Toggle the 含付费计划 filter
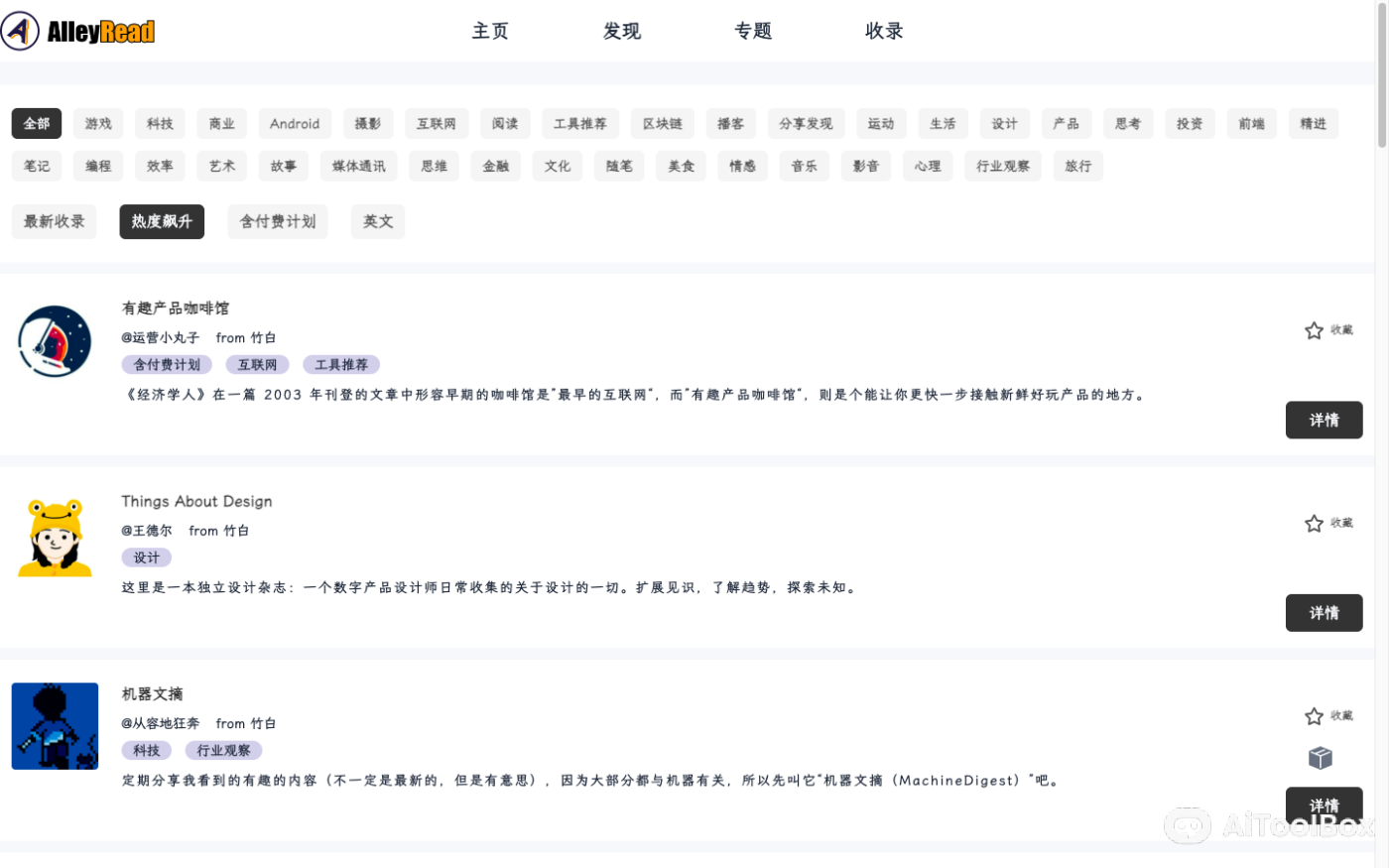 278,221
